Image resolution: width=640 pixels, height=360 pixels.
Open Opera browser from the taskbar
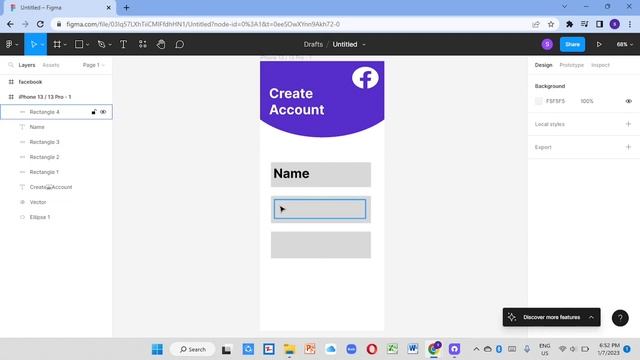(x=371, y=349)
